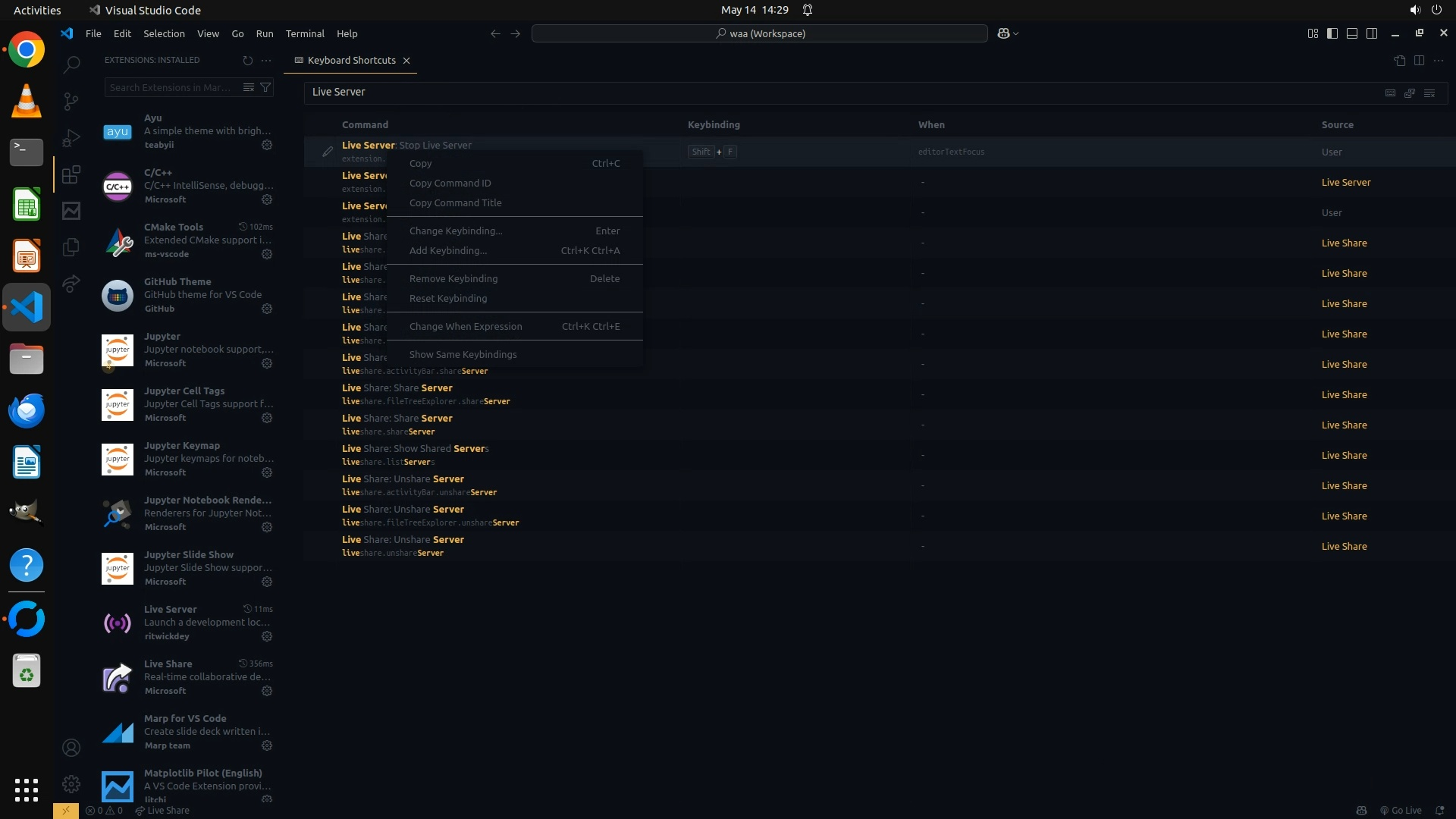The width and height of the screenshot is (1456, 819).
Task: Click the Extensions icon in activity bar
Action: pos(71,175)
